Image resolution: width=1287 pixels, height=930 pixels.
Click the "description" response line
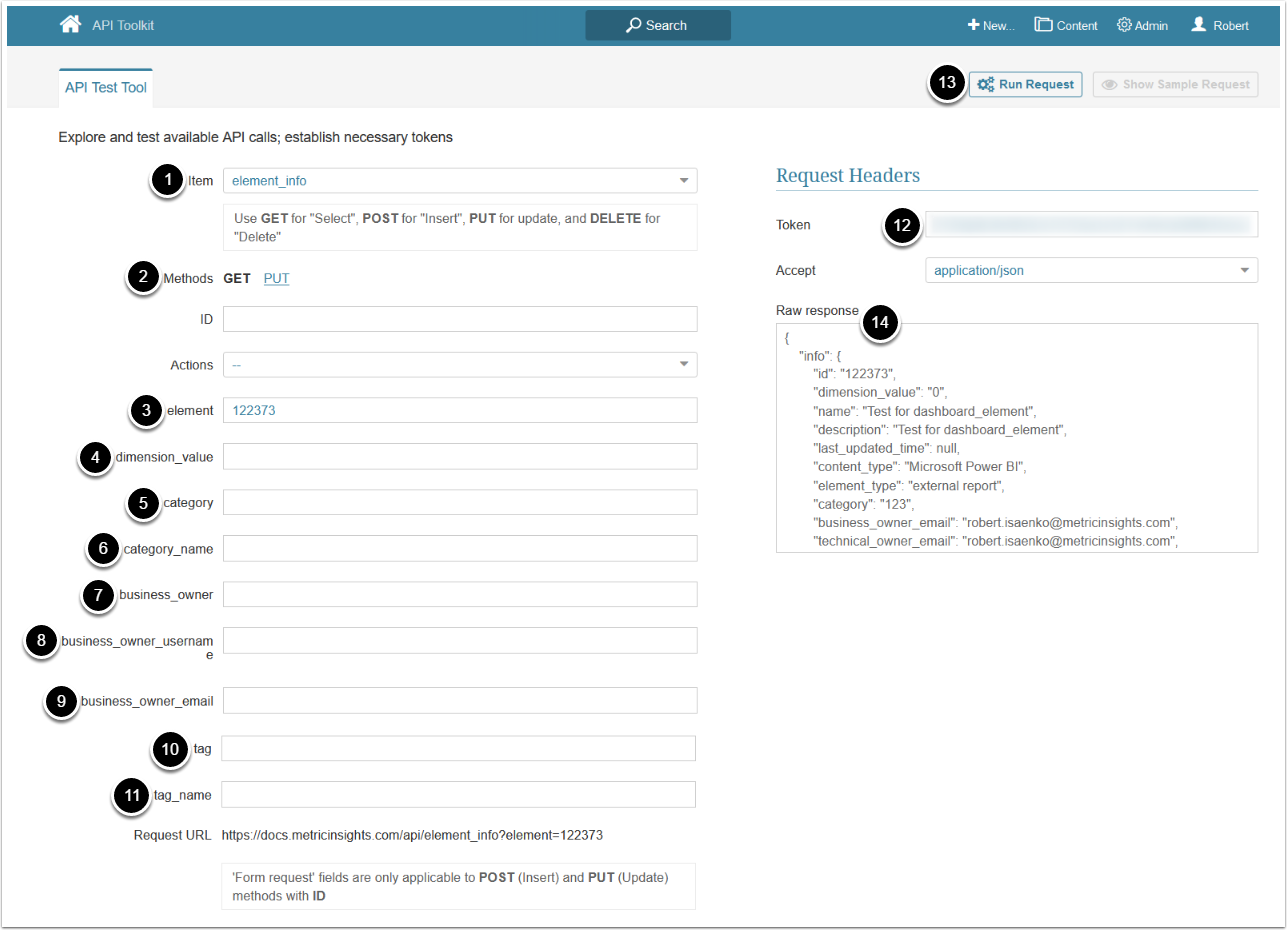(940, 430)
